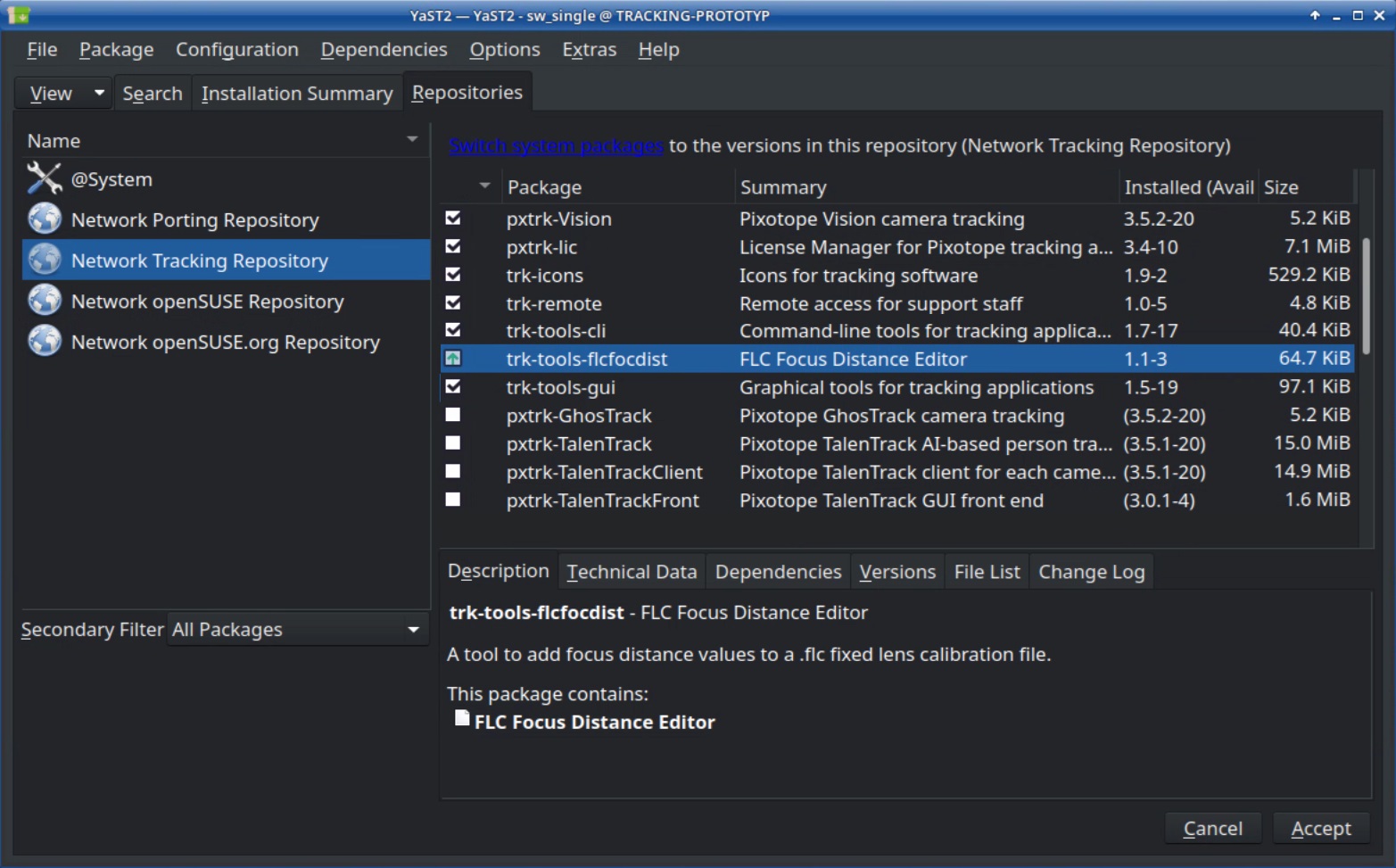Click the Switch system packages link
This screenshot has height=868, width=1396.
point(556,145)
